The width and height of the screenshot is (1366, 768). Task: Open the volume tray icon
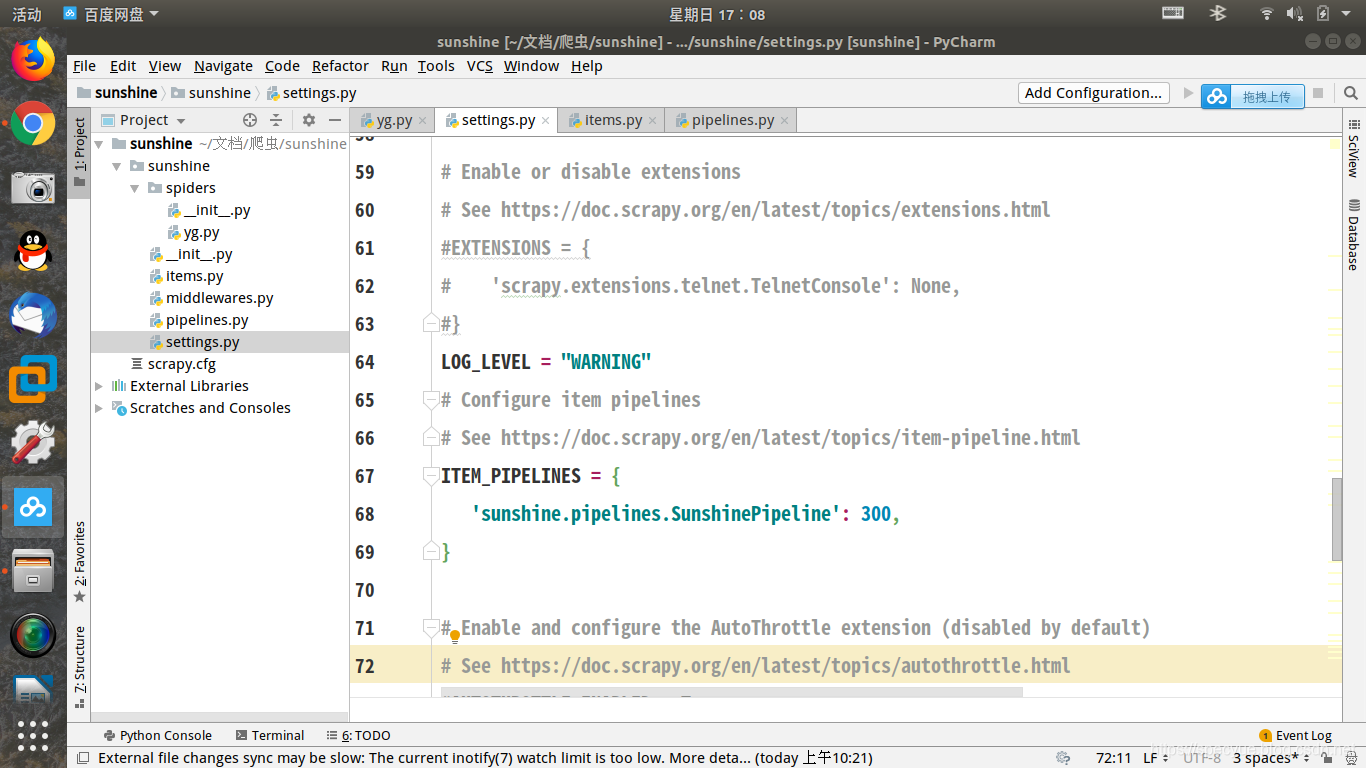(1294, 13)
